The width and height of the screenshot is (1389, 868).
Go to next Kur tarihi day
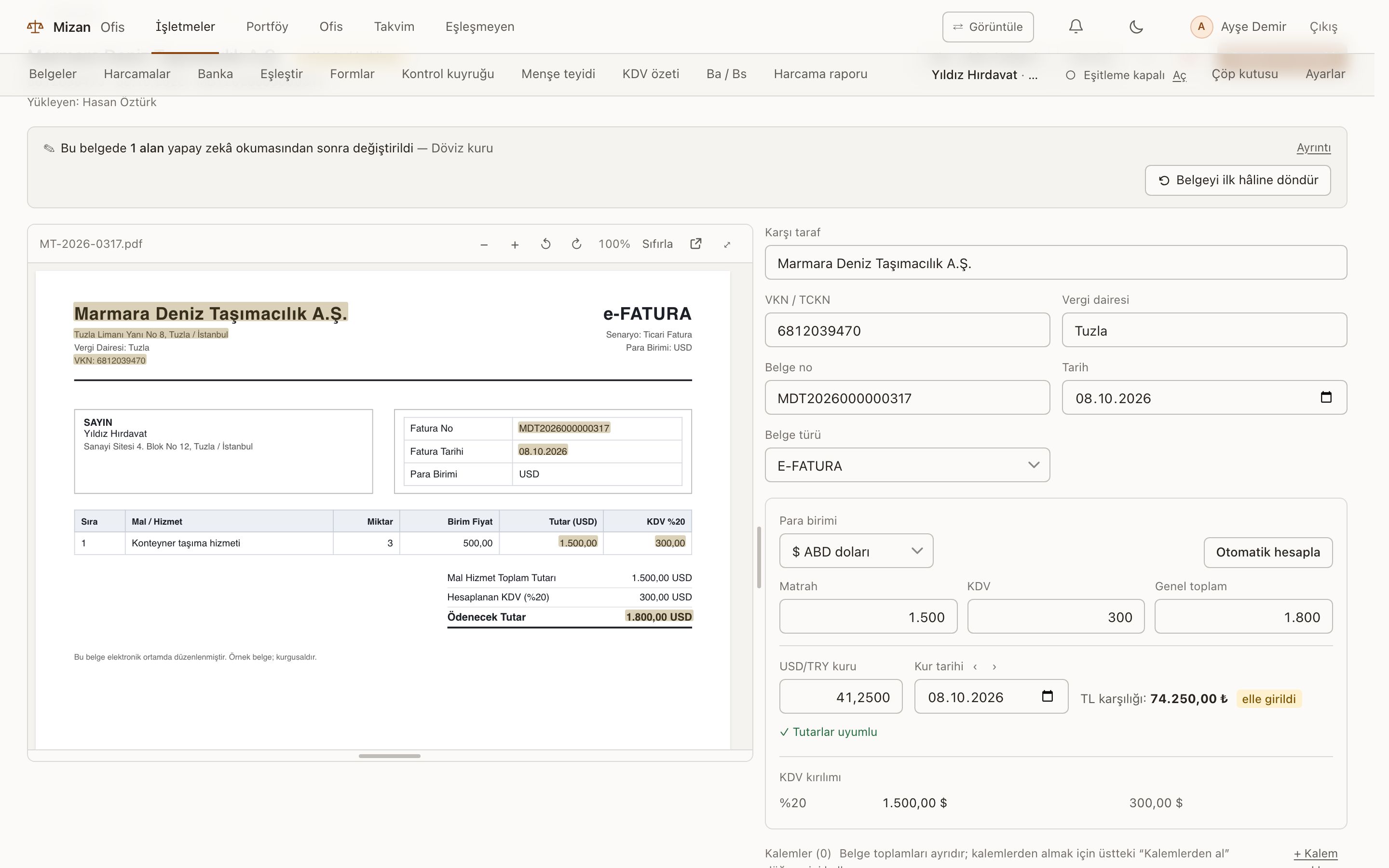(x=994, y=666)
